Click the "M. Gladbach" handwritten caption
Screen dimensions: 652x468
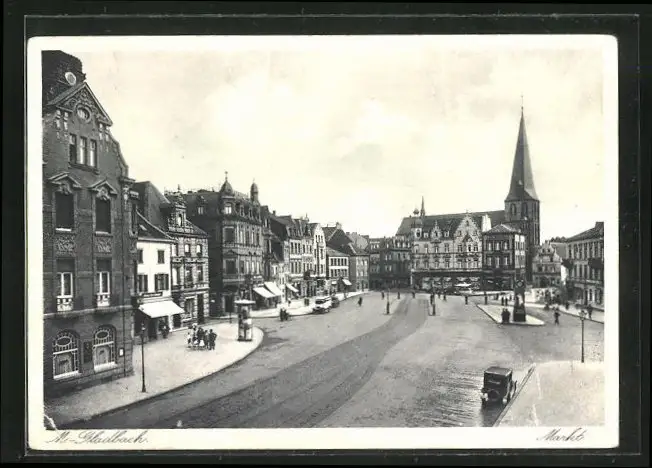coord(96,437)
